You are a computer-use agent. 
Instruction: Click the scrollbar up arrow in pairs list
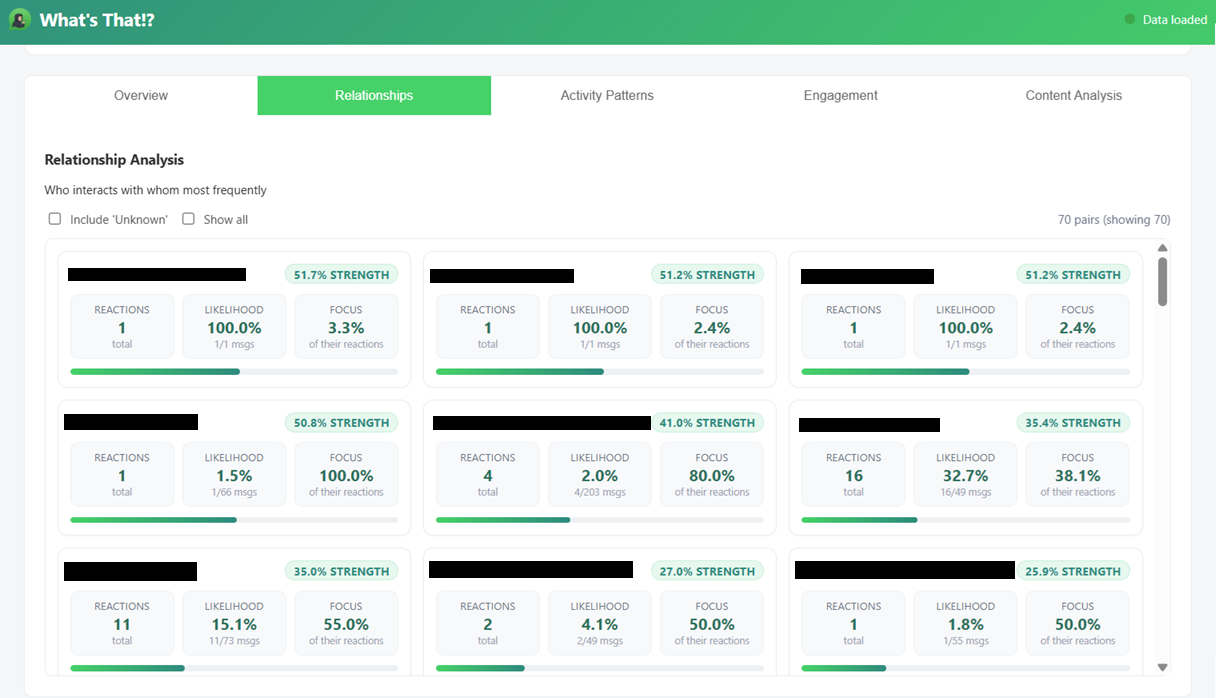click(1162, 248)
